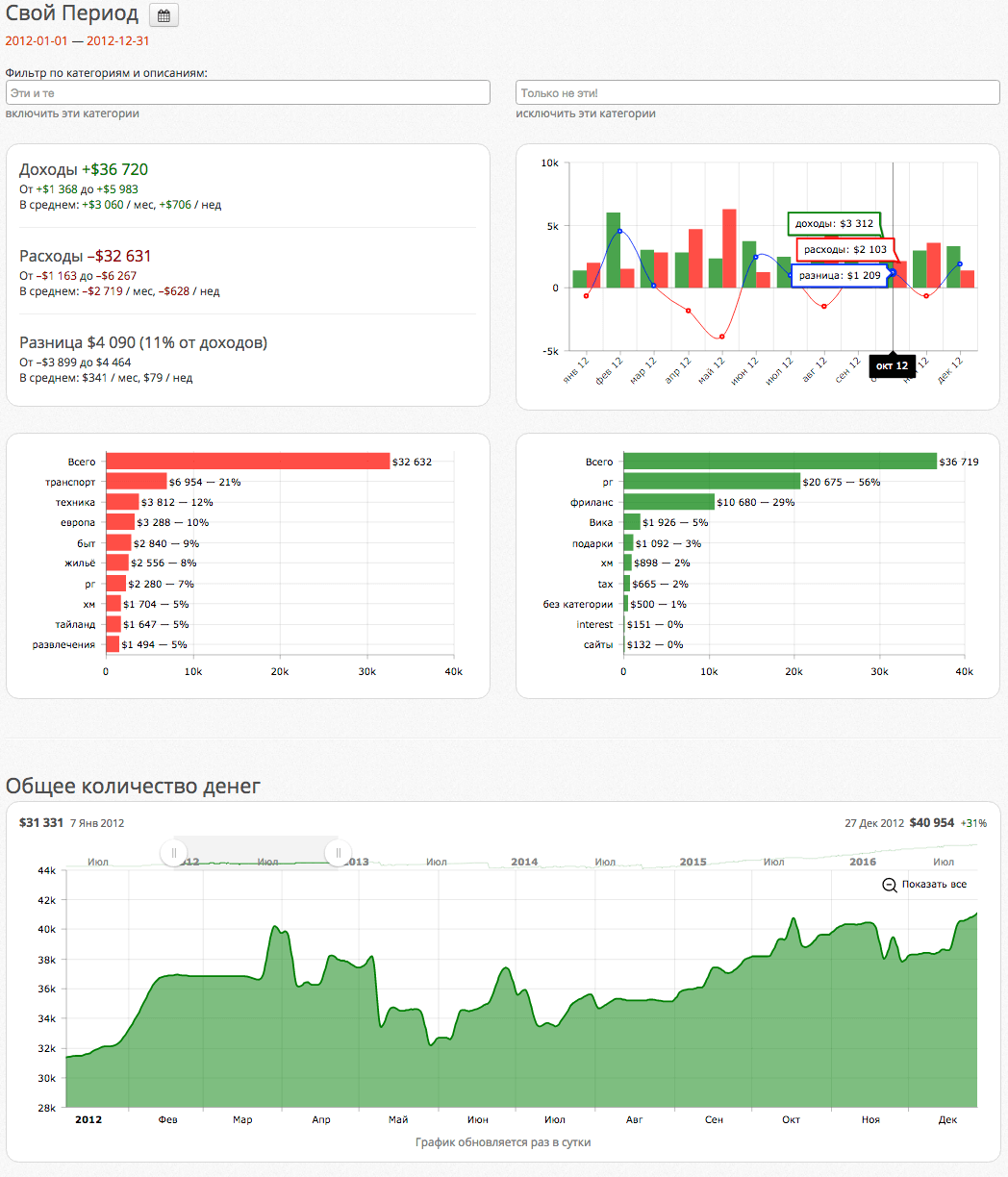Click the black "окт 12" axis marker
This screenshot has width=1008, height=1177.
(892, 365)
